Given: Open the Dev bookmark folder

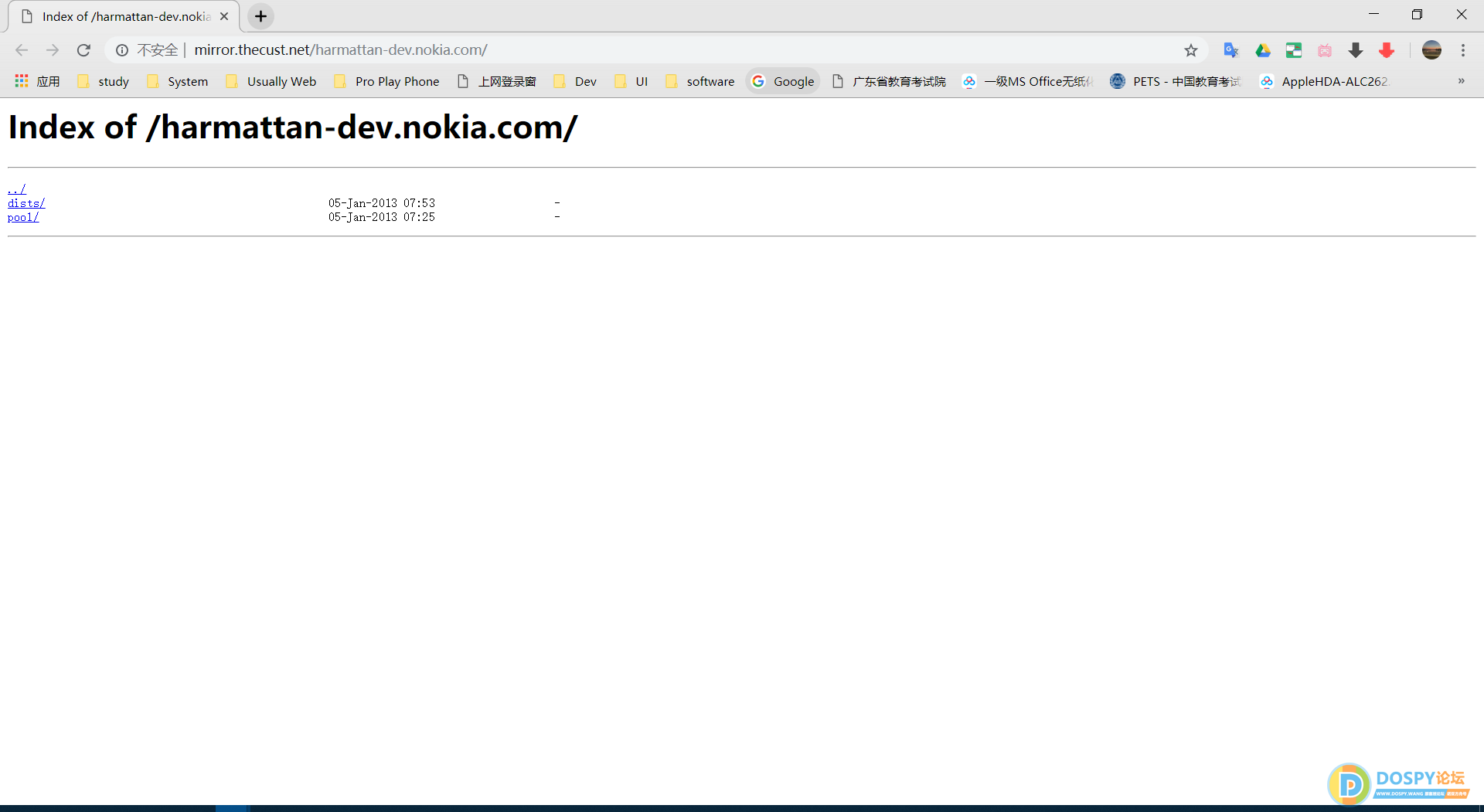Looking at the screenshot, I should [x=575, y=81].
